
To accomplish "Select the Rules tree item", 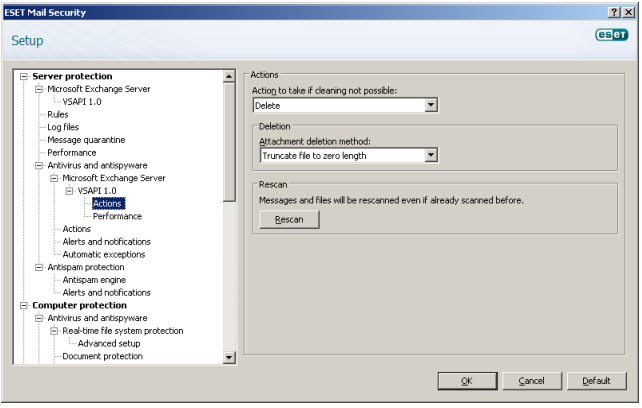I will tap(58, 115).
